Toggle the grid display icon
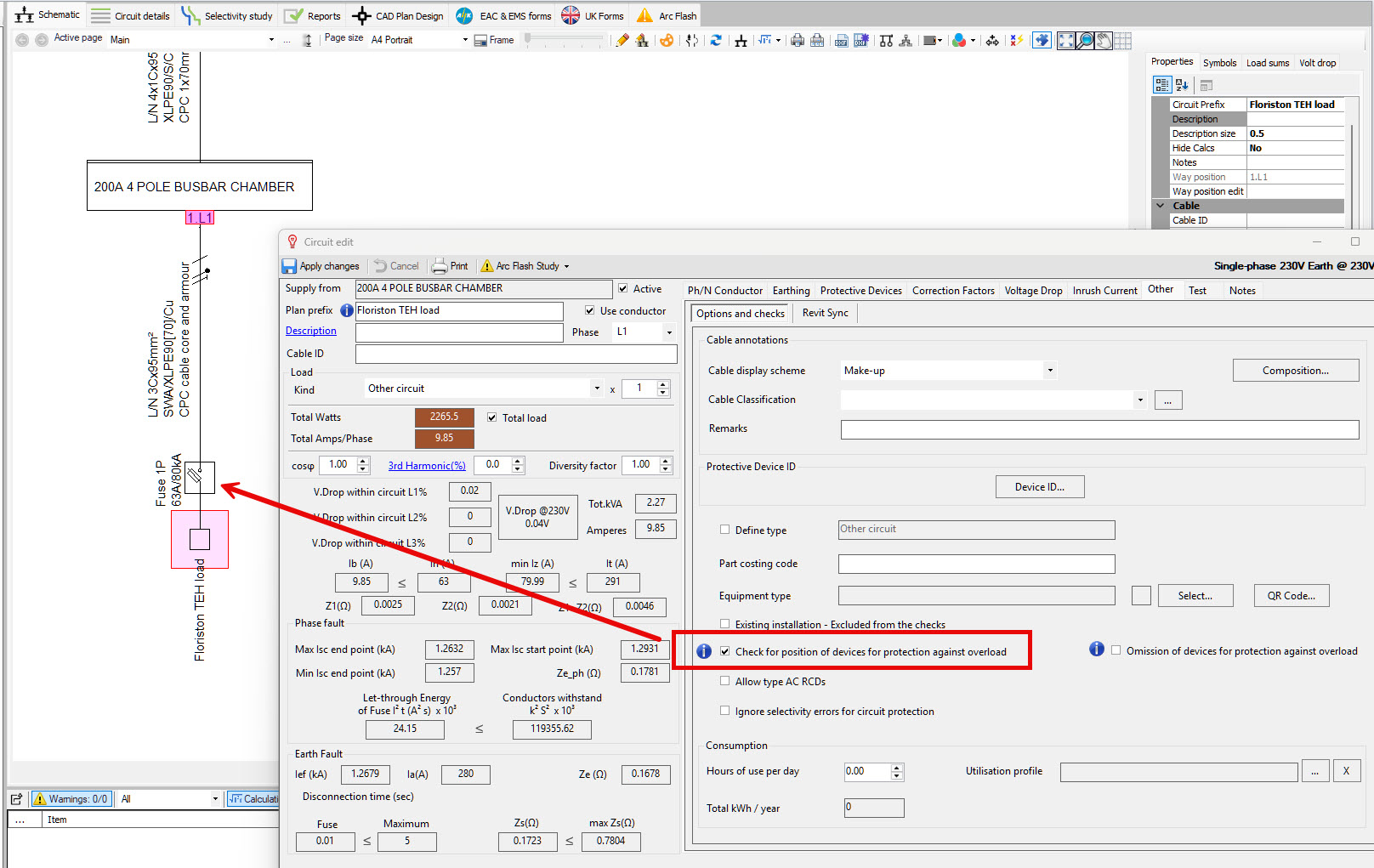Screen dimensions: 1374x868 (x=1122, y=41)
